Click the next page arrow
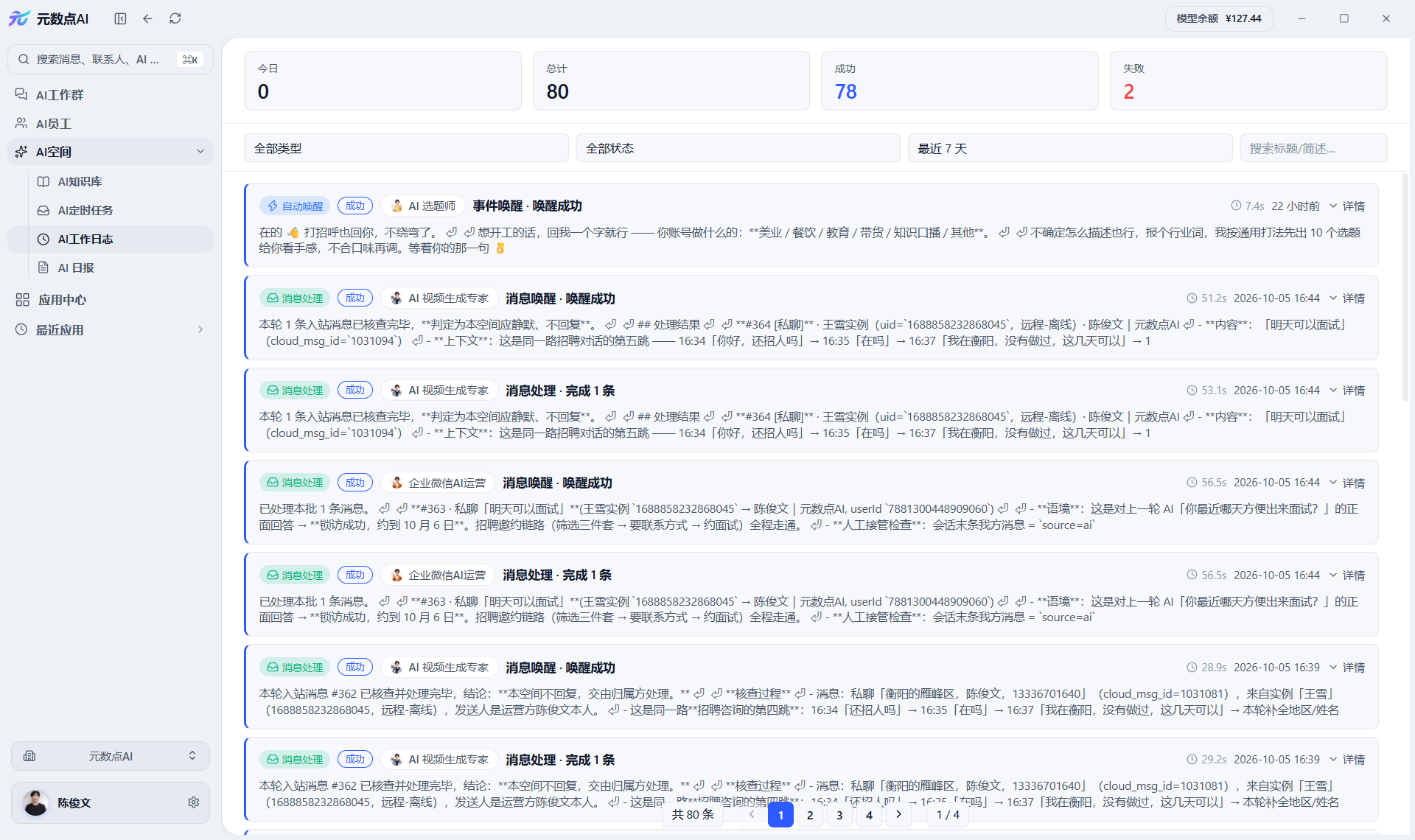 pyautogui.click(x=898, y=814)
